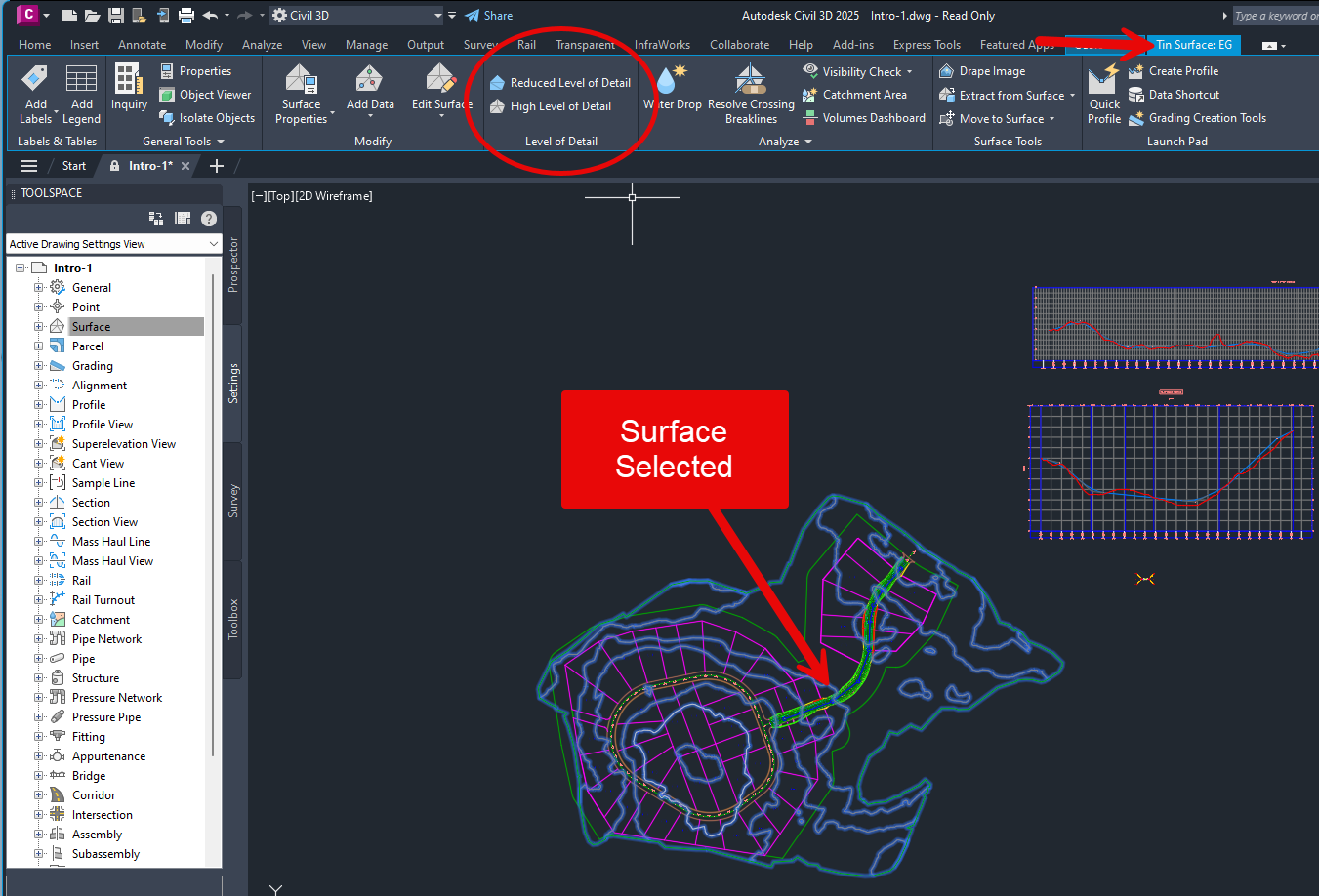Viewport: 1319px width, 896px height.
Task: Click the Save floppy disk icon
Action: (x=116, y=16)
